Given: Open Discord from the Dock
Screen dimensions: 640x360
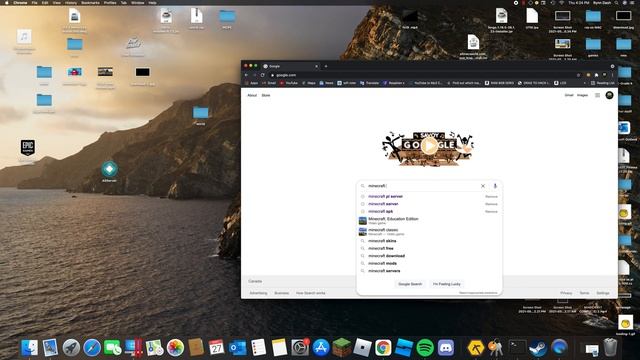Looking at the screenshot, I should [446, 348].
